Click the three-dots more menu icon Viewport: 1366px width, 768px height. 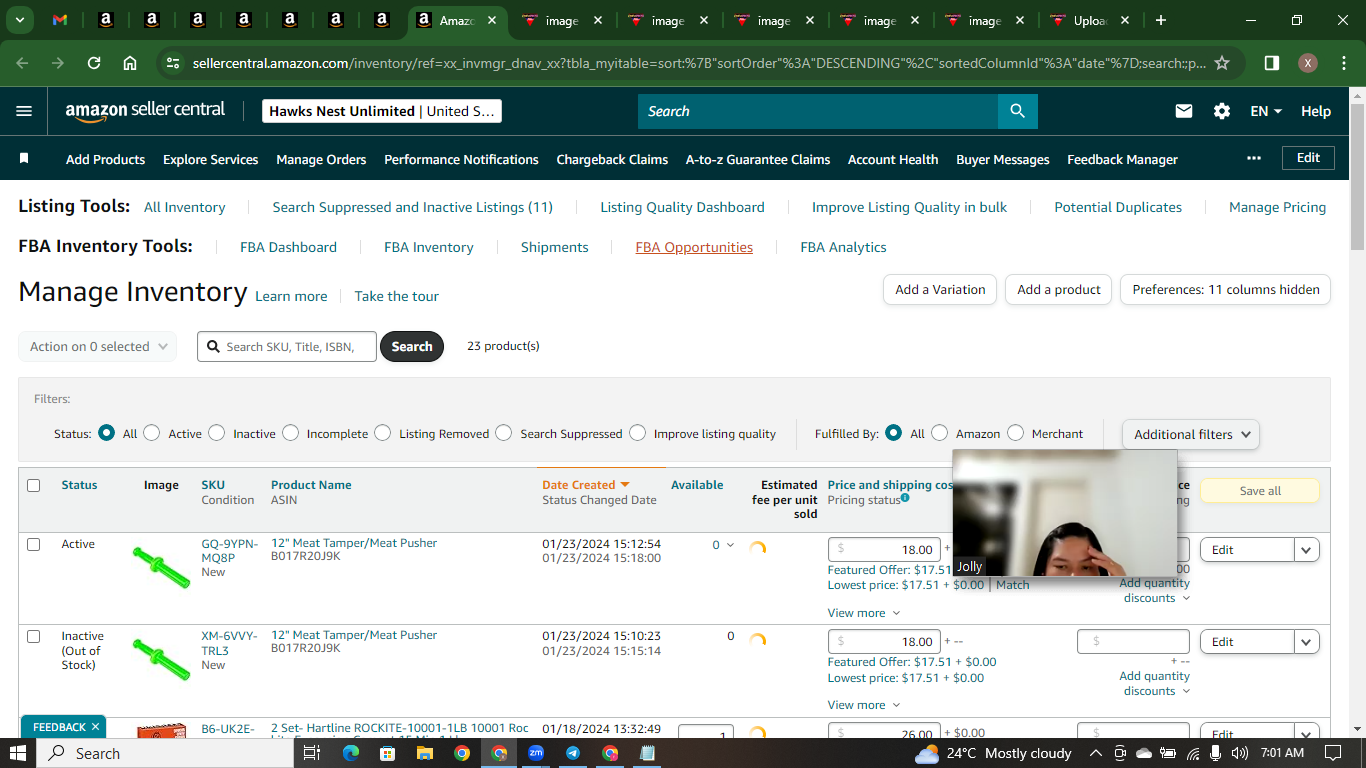[x=1254, y=158]
